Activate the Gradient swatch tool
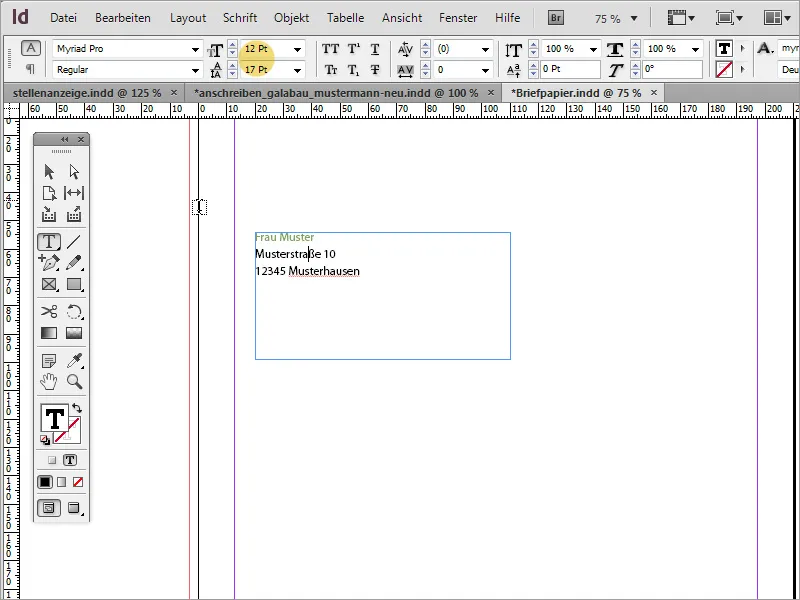Viewport: 800px width, 600px height. [48, 333]
